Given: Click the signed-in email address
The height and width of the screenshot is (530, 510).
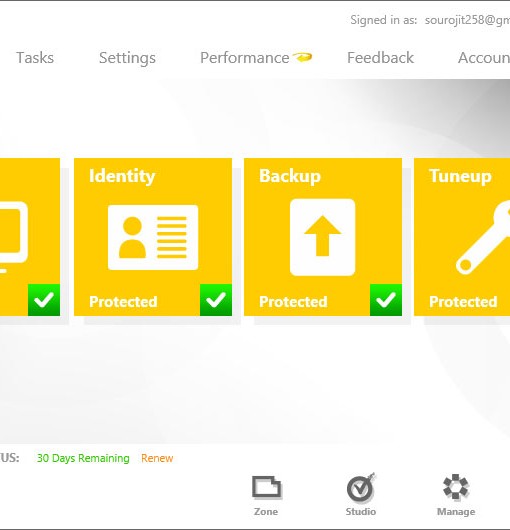Looking at the screenshot, I should click(x=467, y=20).
